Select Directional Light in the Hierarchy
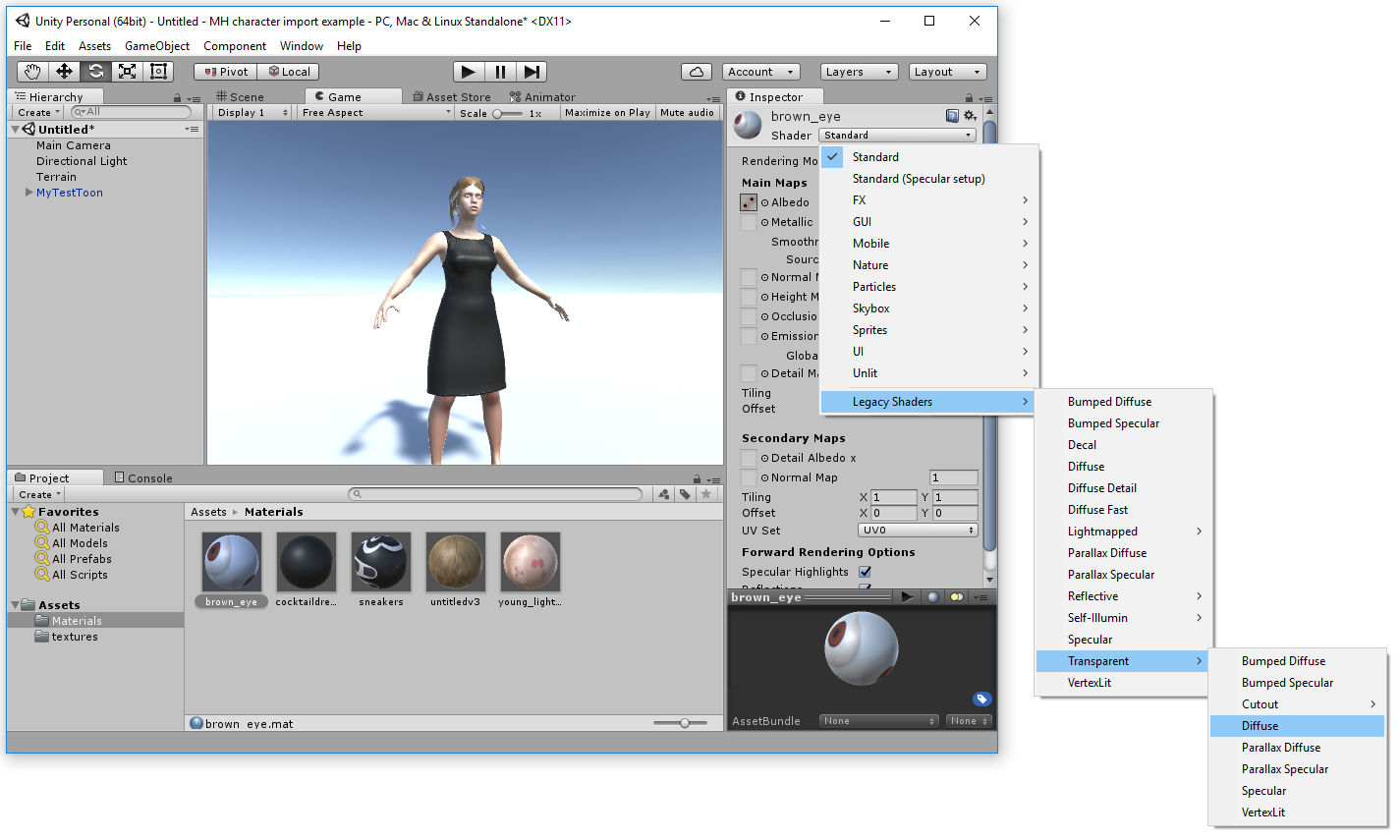 [82, 161]
